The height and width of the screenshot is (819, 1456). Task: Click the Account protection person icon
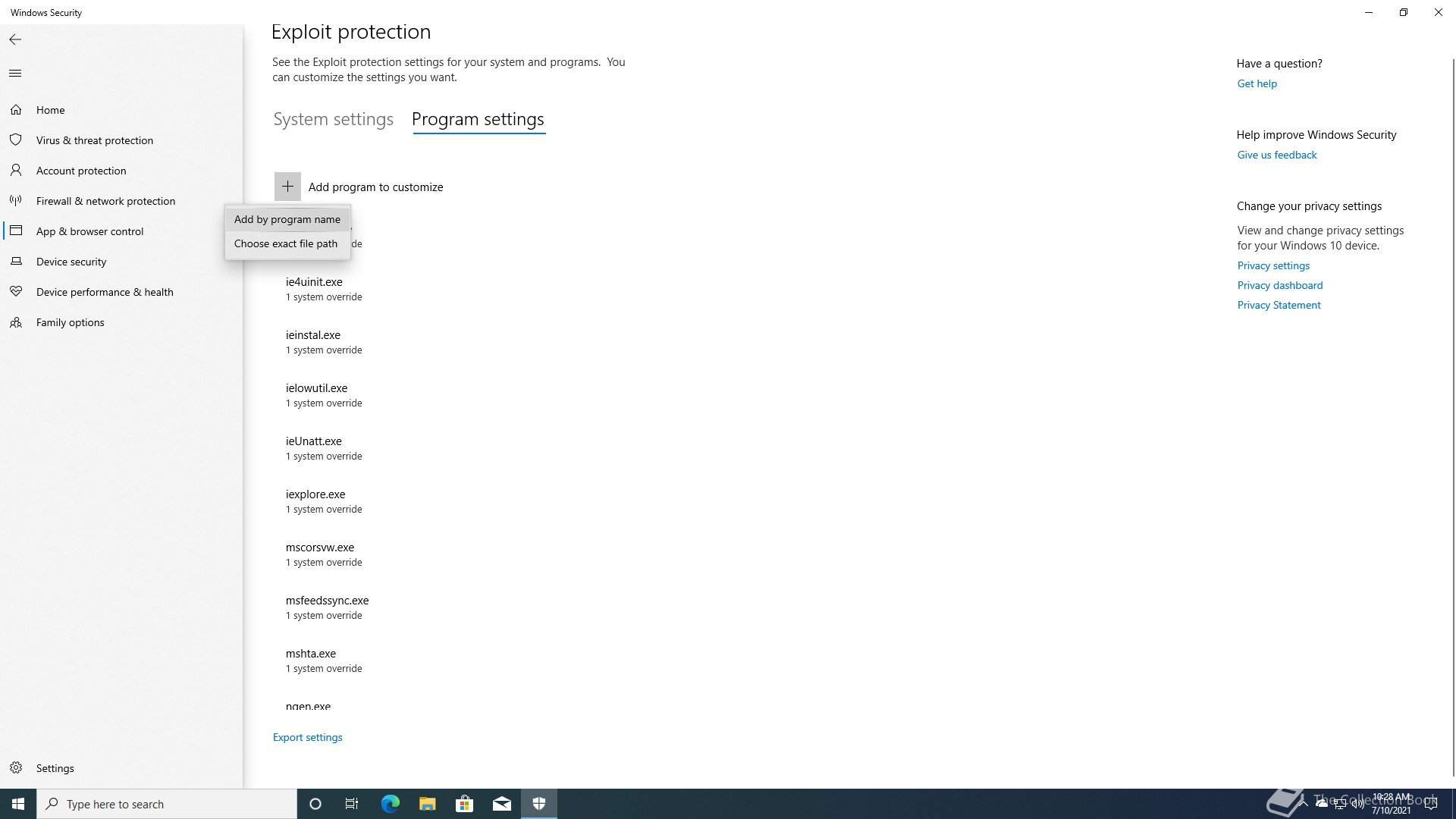click(15, 171)
